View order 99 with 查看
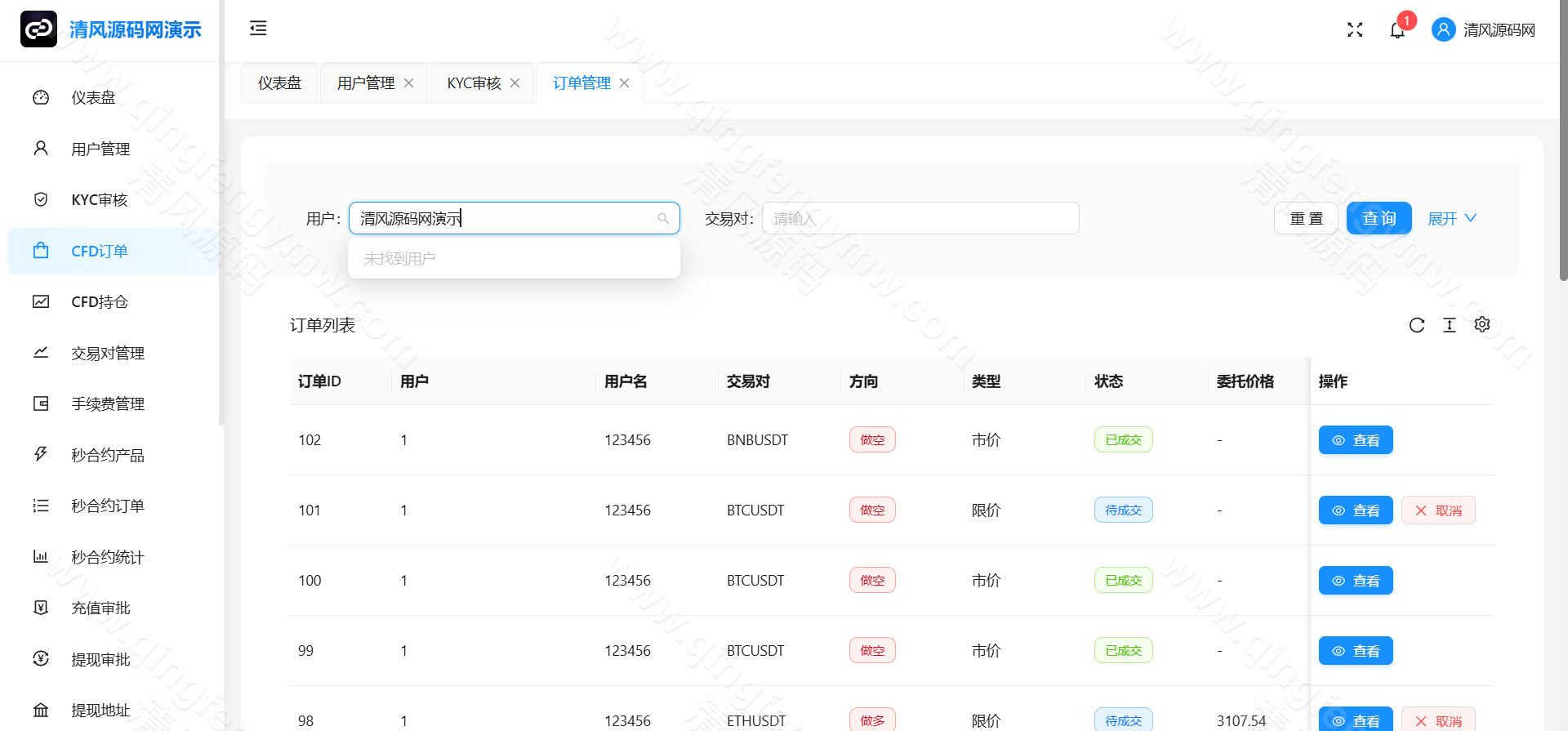This screenshot has height=731, width=1568. click(1356, 651)
